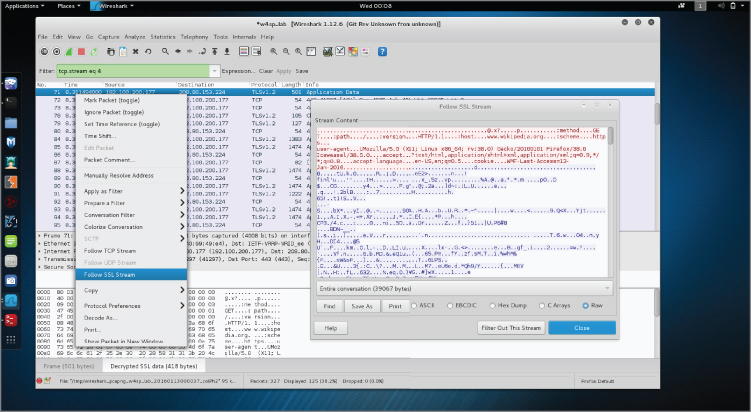Viewport: 751px width, 412px height.
Task: Click Find button in stream dialog
Action: pos(330,306)
